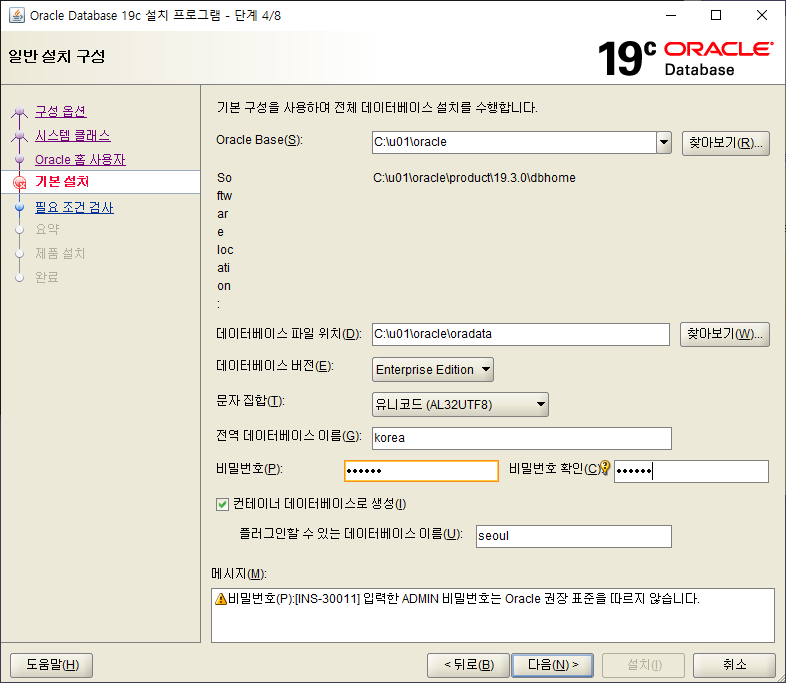Select the 기본 설치 step in sidebar
The image size is (786, 683).
[62, 181]
